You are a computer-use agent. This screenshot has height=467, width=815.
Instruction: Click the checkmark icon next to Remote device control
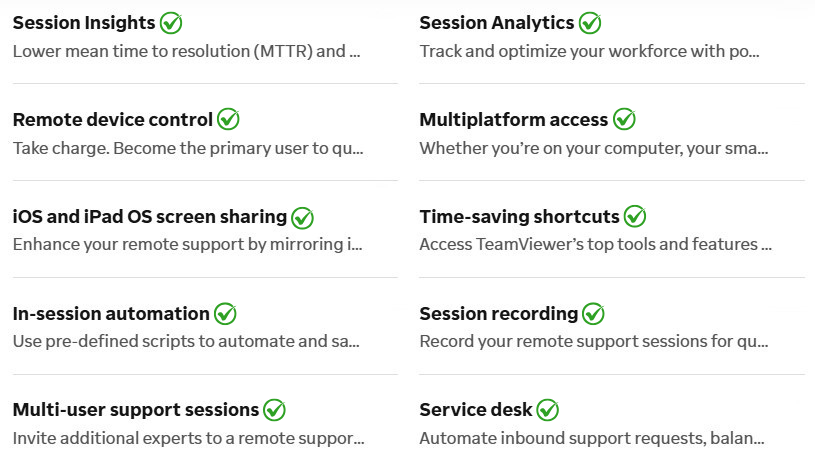click(x=228, y=119)
